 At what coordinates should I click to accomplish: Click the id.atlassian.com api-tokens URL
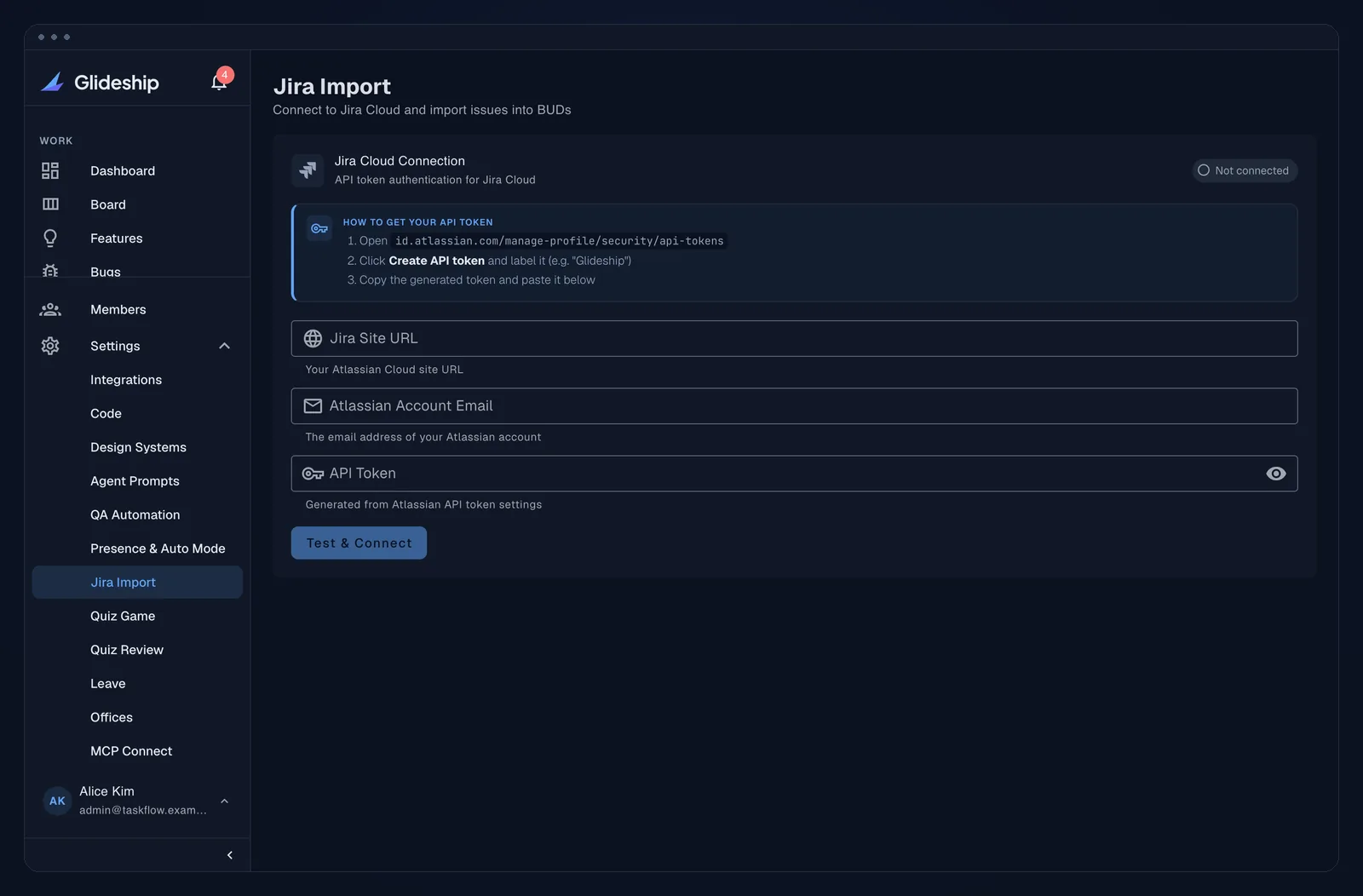click(x=559, y=241)
